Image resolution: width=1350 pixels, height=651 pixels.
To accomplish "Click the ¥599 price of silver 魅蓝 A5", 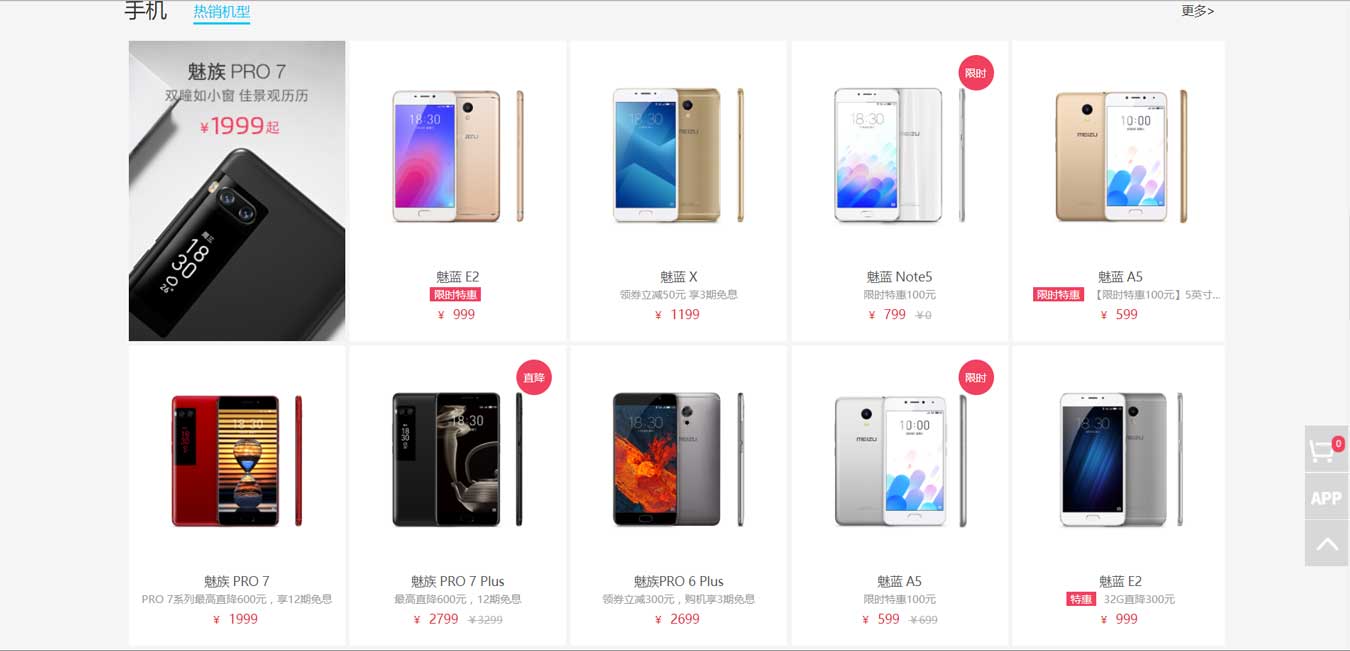I will (882, 619).
